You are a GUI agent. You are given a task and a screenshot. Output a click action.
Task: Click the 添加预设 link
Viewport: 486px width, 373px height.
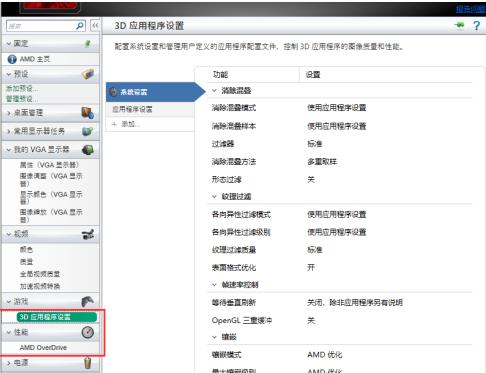[22, 88]
